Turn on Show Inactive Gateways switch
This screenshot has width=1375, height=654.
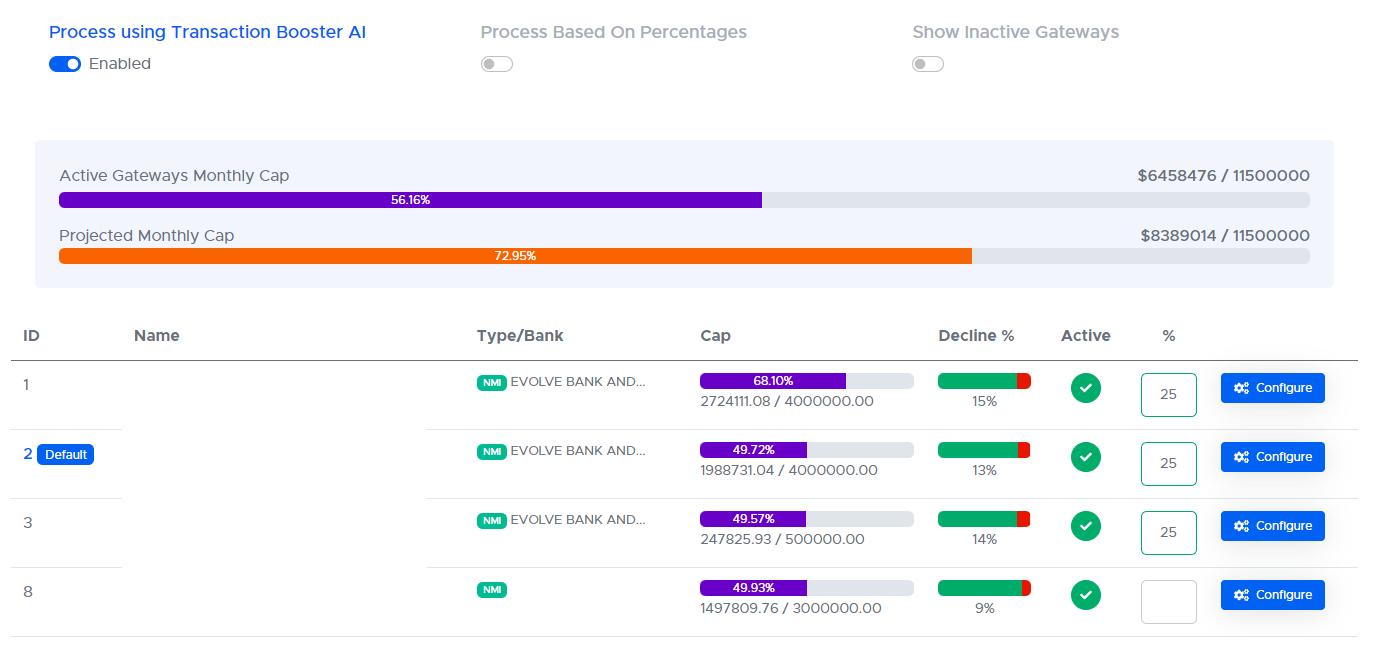tap(928, 64)
